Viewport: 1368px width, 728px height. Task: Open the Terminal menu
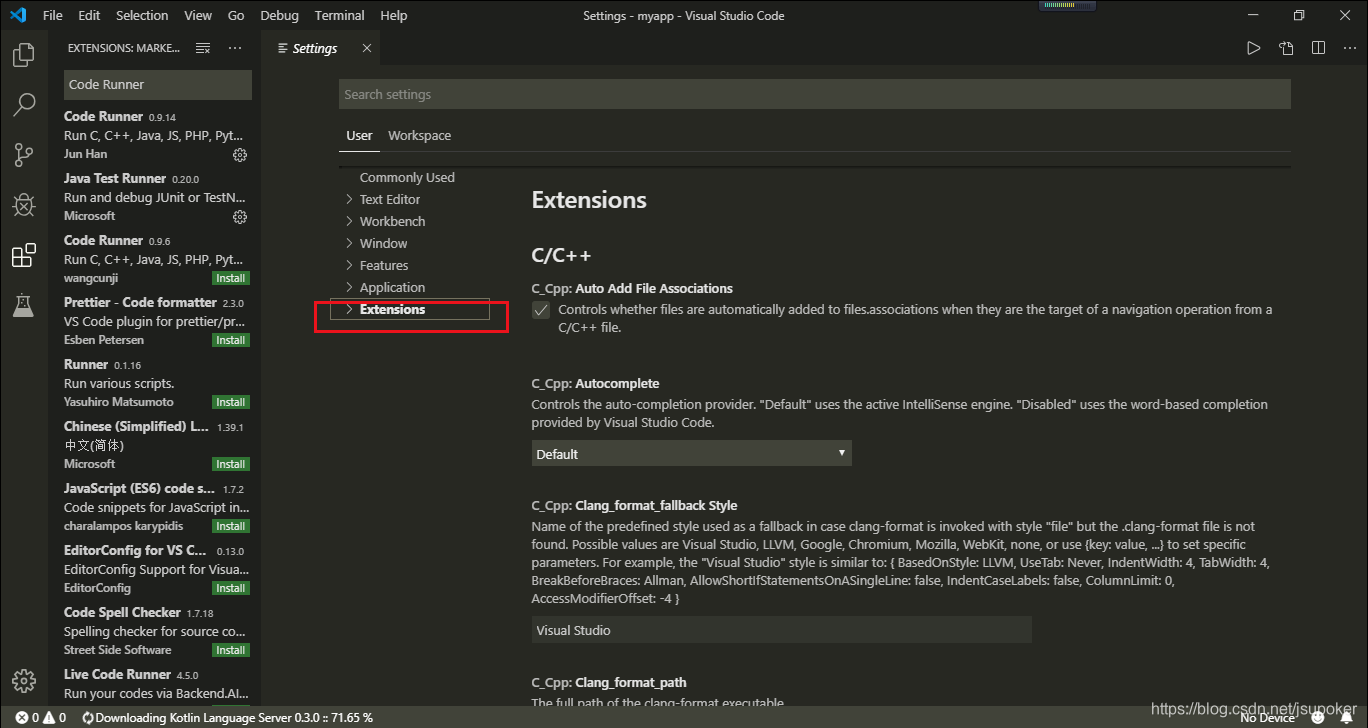coord(340,15)
